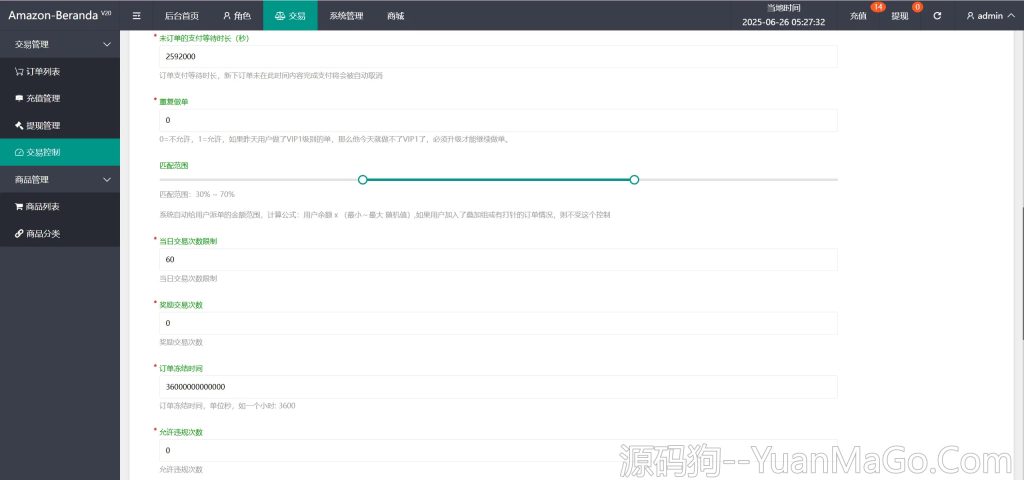Click the 未订单的支付等待时长 input field
This screenshot has width=1024, height=480.
tap(498, 56)
